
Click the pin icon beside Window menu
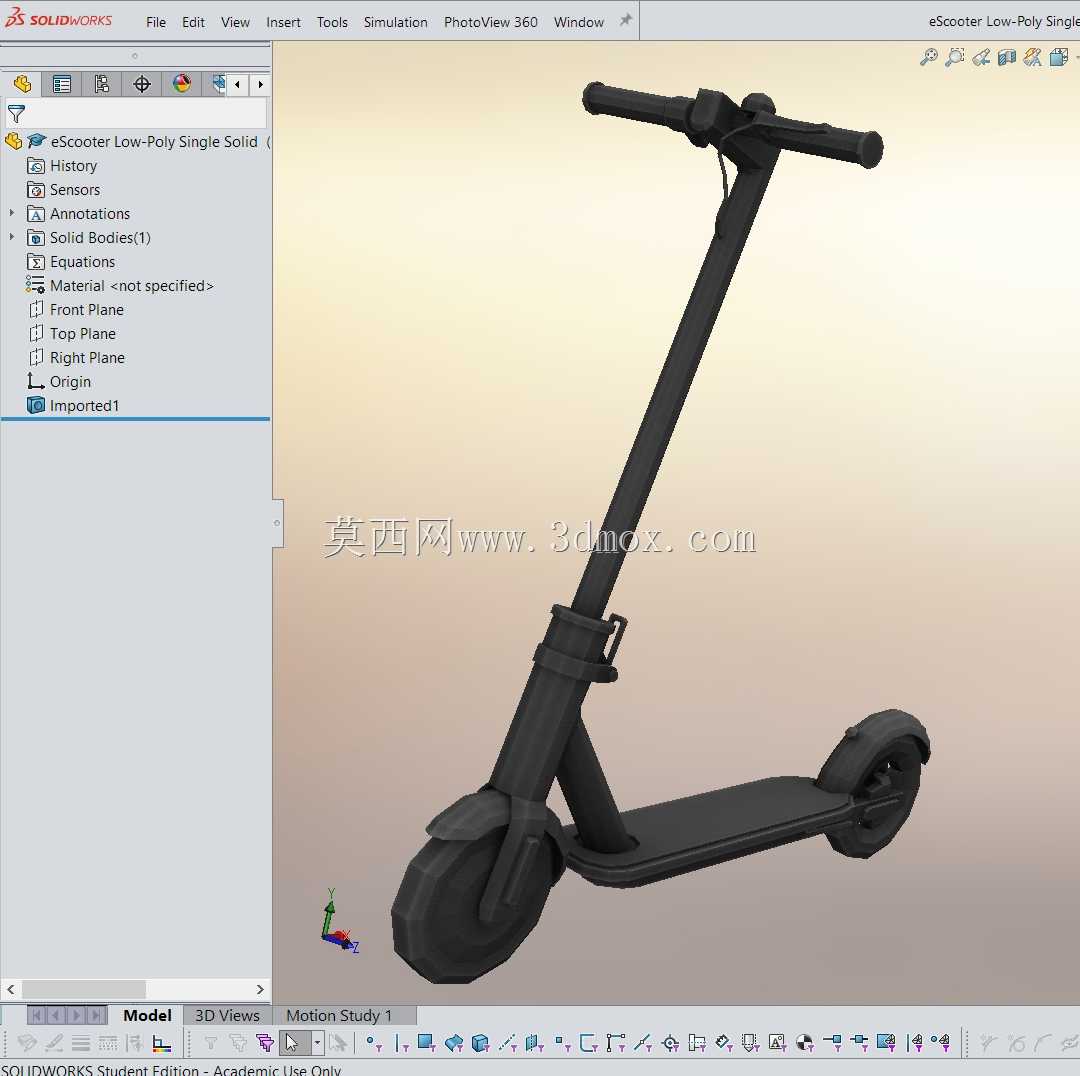point(625,20)
